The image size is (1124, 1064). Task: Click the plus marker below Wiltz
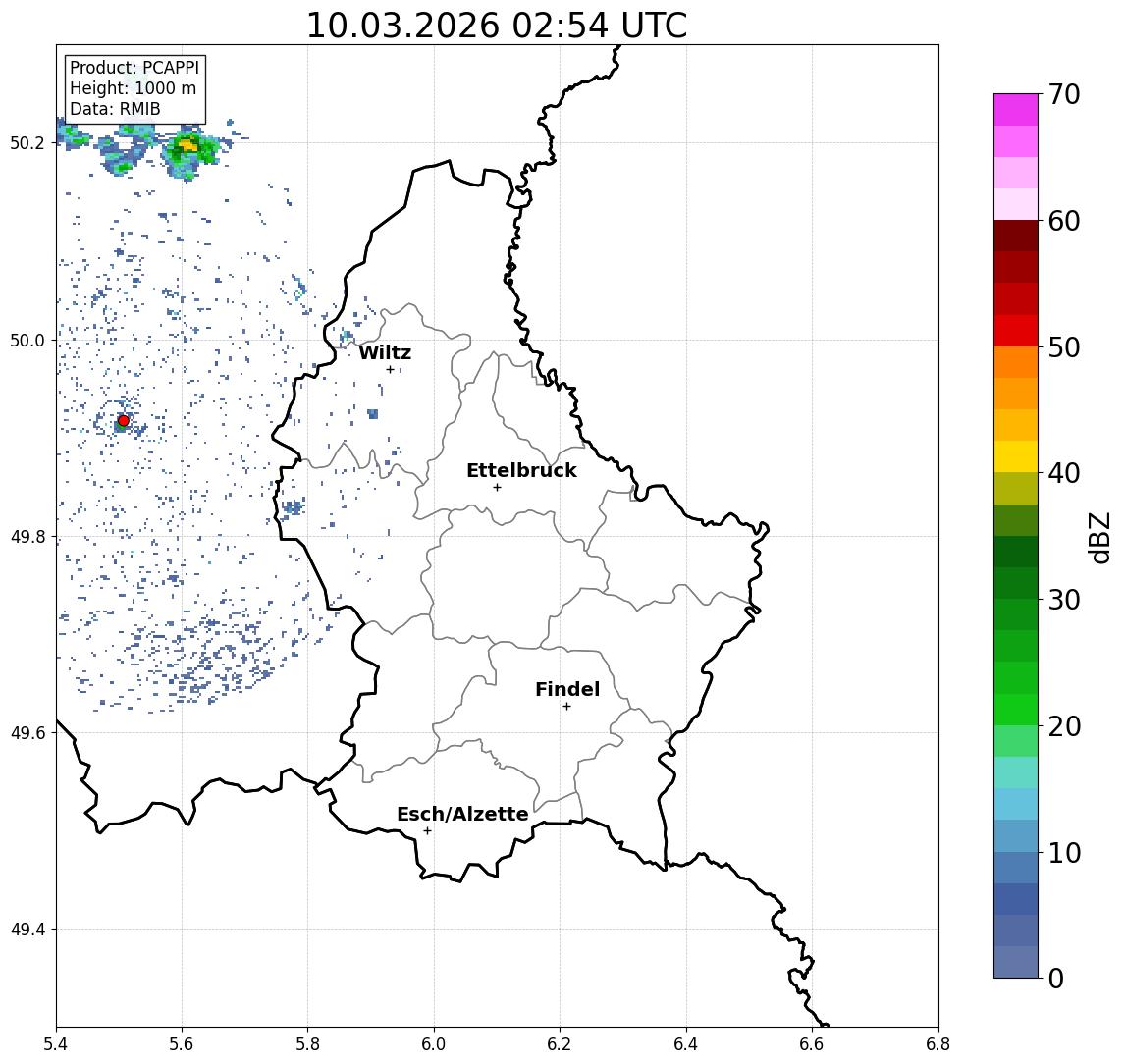coord(390,369)
